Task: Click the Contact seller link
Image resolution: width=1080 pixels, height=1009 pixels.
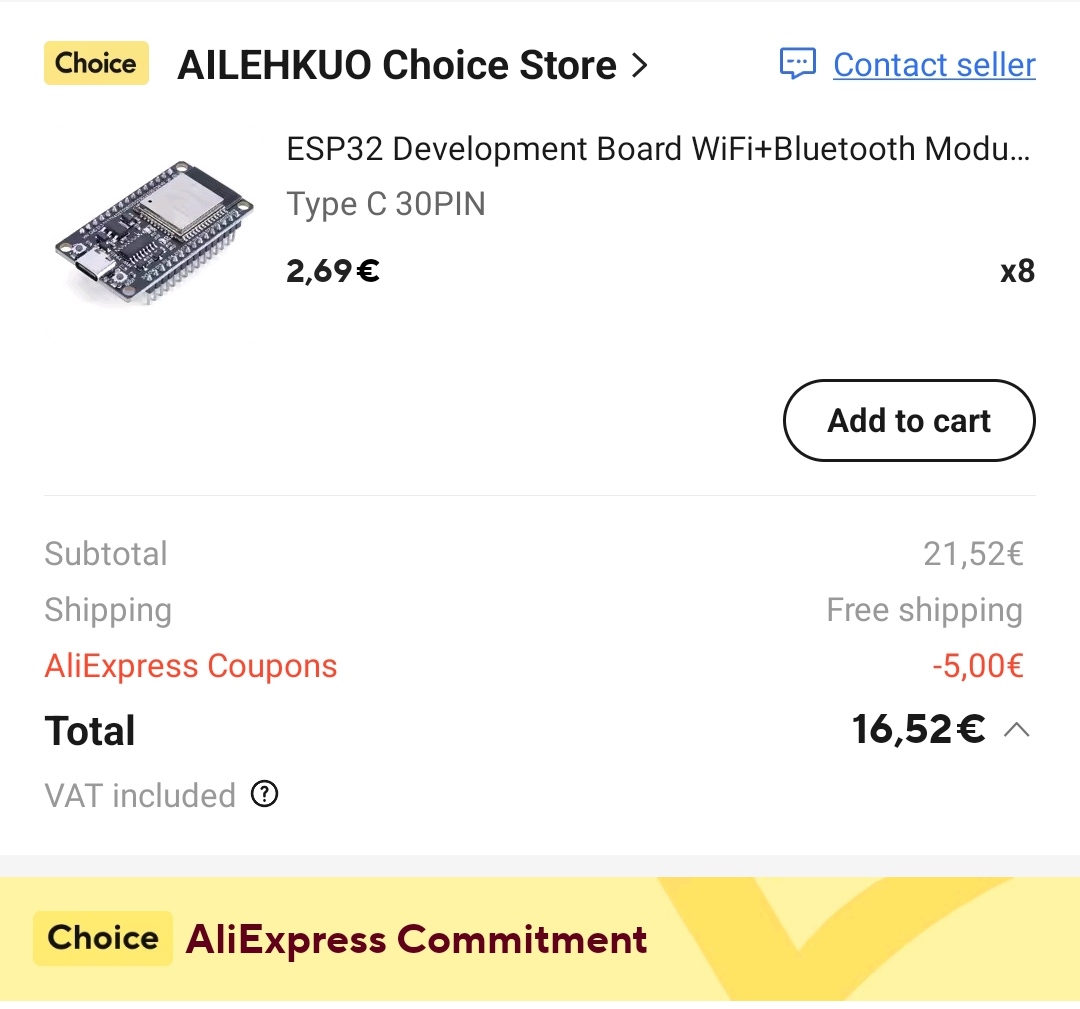Action: click(934, 65)
